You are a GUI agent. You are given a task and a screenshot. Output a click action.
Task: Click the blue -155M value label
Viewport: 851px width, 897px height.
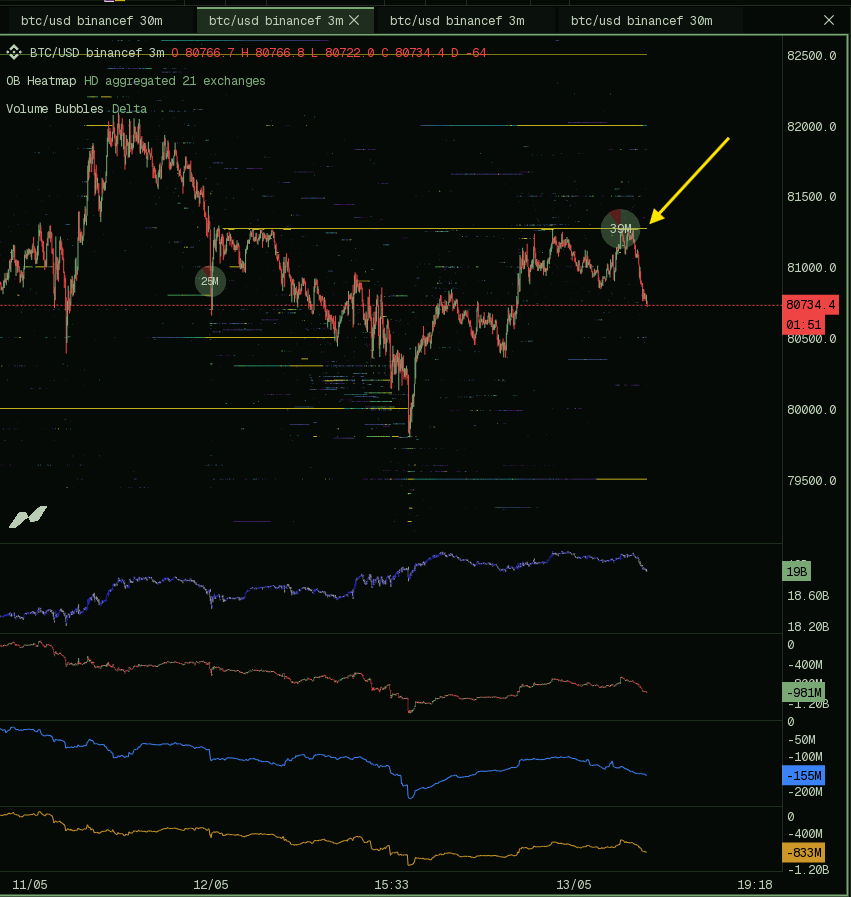coord(804,776)
